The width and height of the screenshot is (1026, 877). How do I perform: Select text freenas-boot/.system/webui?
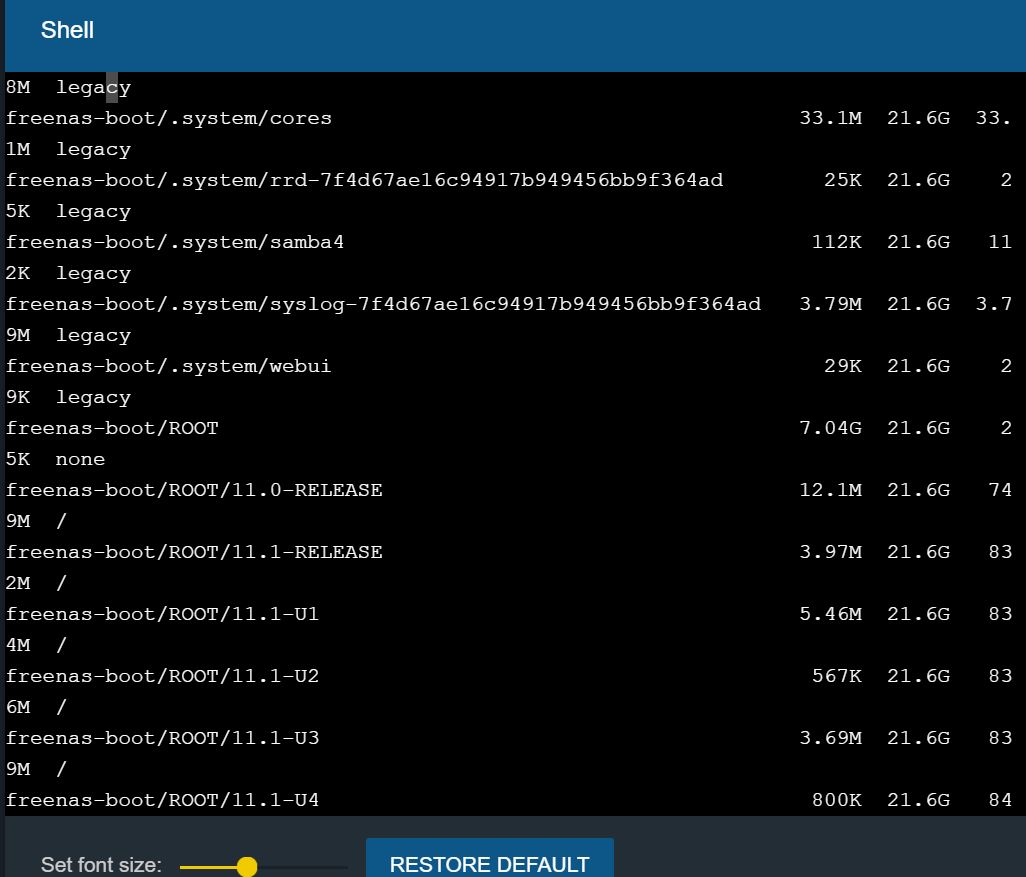coord(169,367)
